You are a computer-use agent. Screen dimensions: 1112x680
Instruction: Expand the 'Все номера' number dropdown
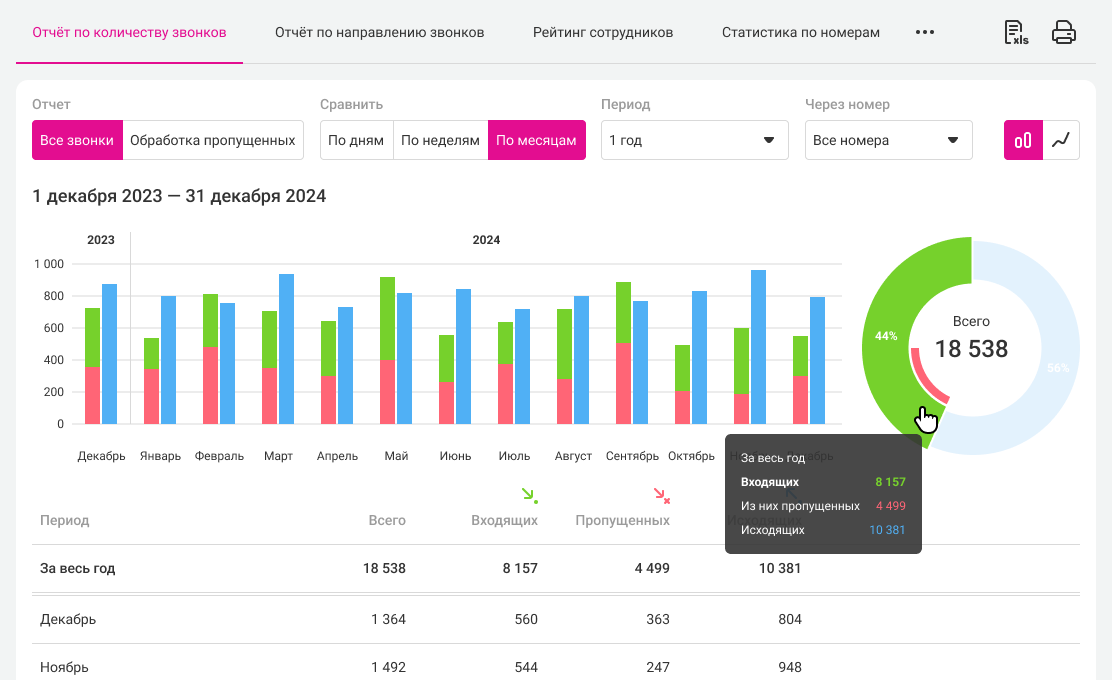[888, 140]
